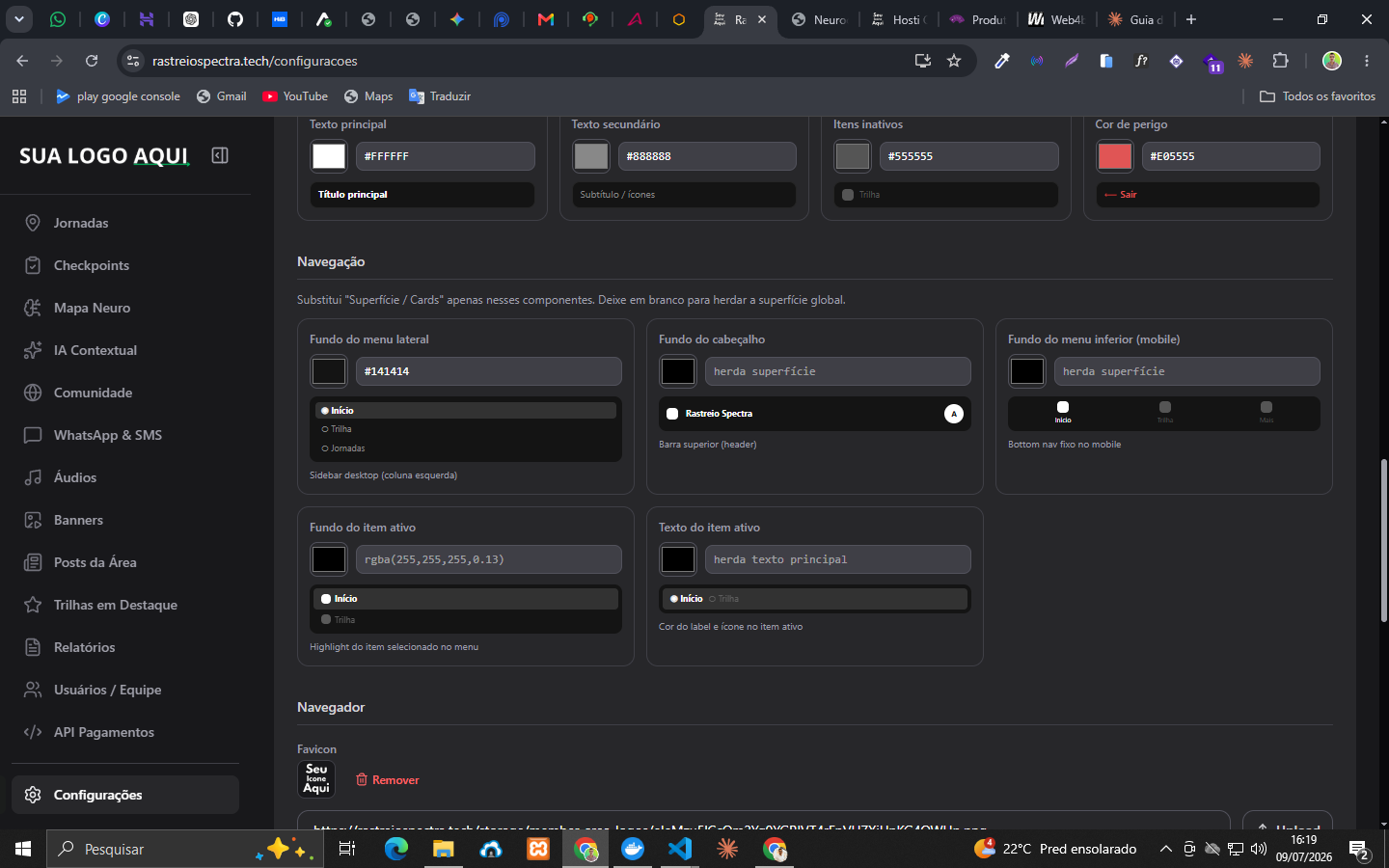Click the Trilhas em Destaque star icon
The height and width of the screenshot is (868, 1389).
pyautogui.click(x=33, y=605)
